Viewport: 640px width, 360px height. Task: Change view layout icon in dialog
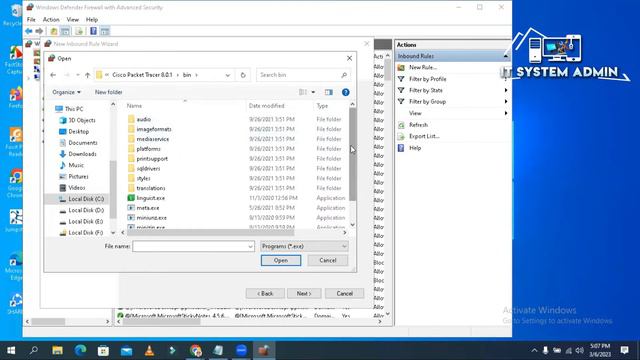pos(303,92)
